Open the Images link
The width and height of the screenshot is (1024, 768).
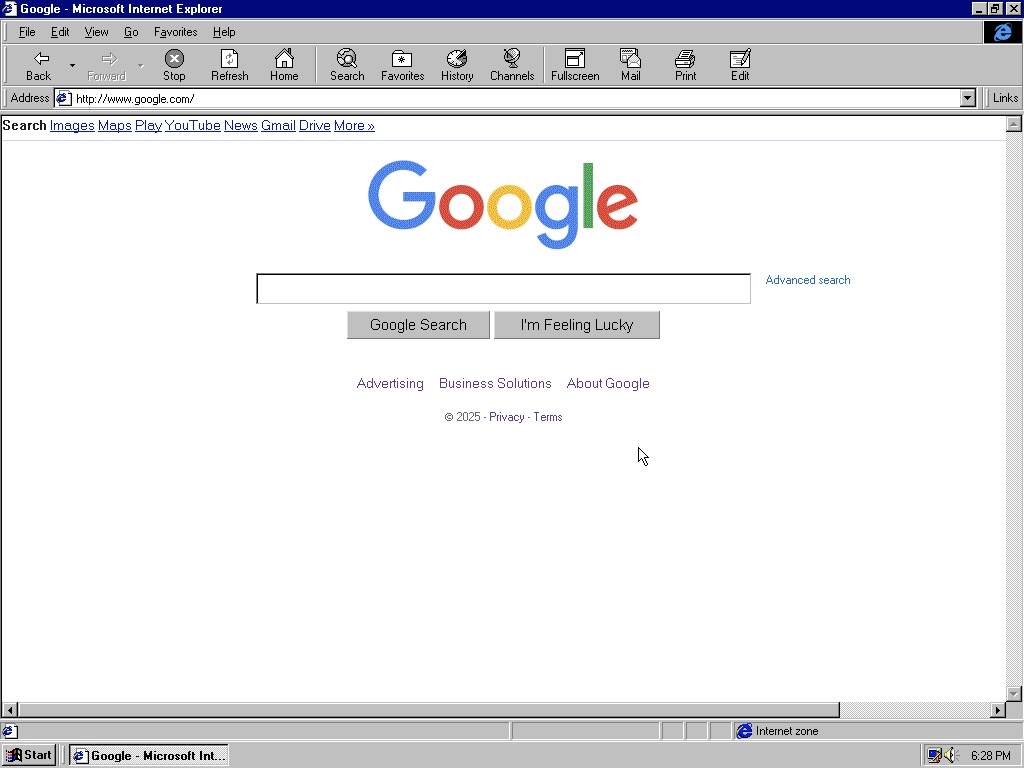click(x=72, y=125)
